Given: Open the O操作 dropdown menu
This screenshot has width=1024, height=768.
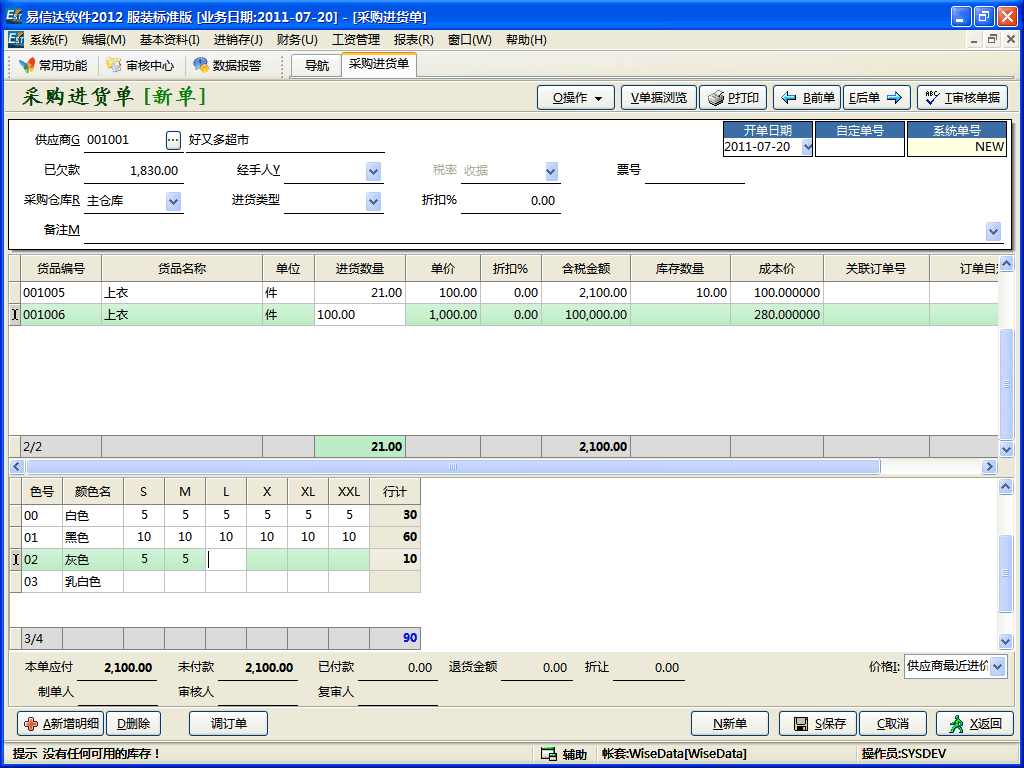Looking at the screenshot, I should 576,98.
